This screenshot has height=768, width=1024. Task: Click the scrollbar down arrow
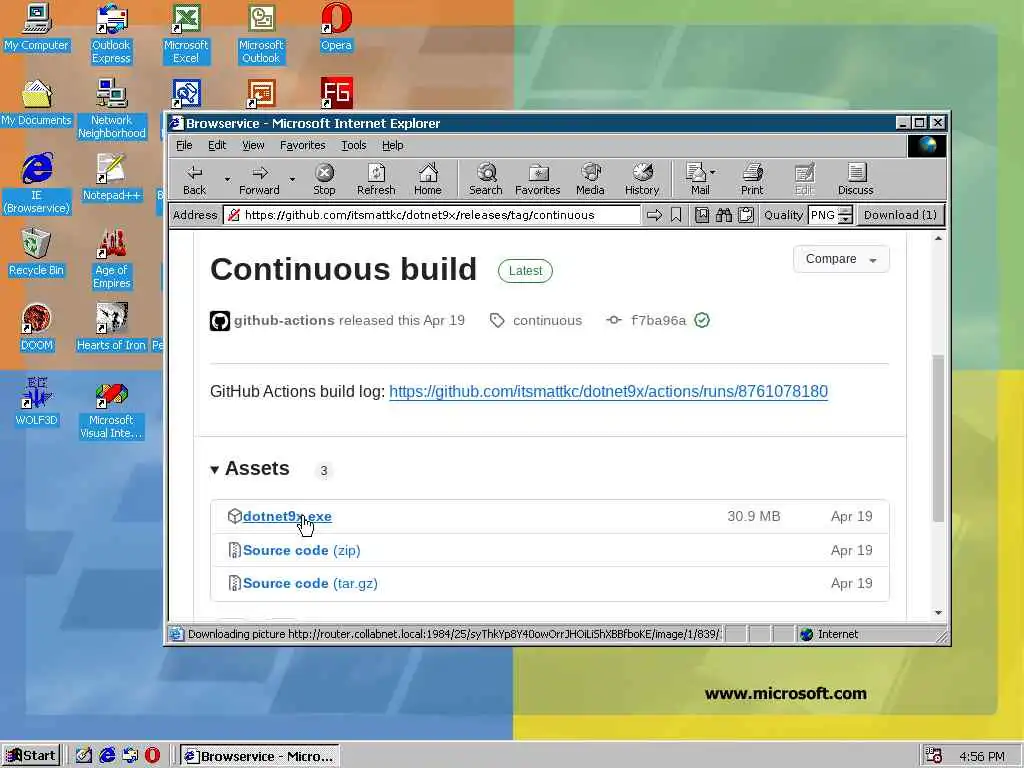[938, 613]
